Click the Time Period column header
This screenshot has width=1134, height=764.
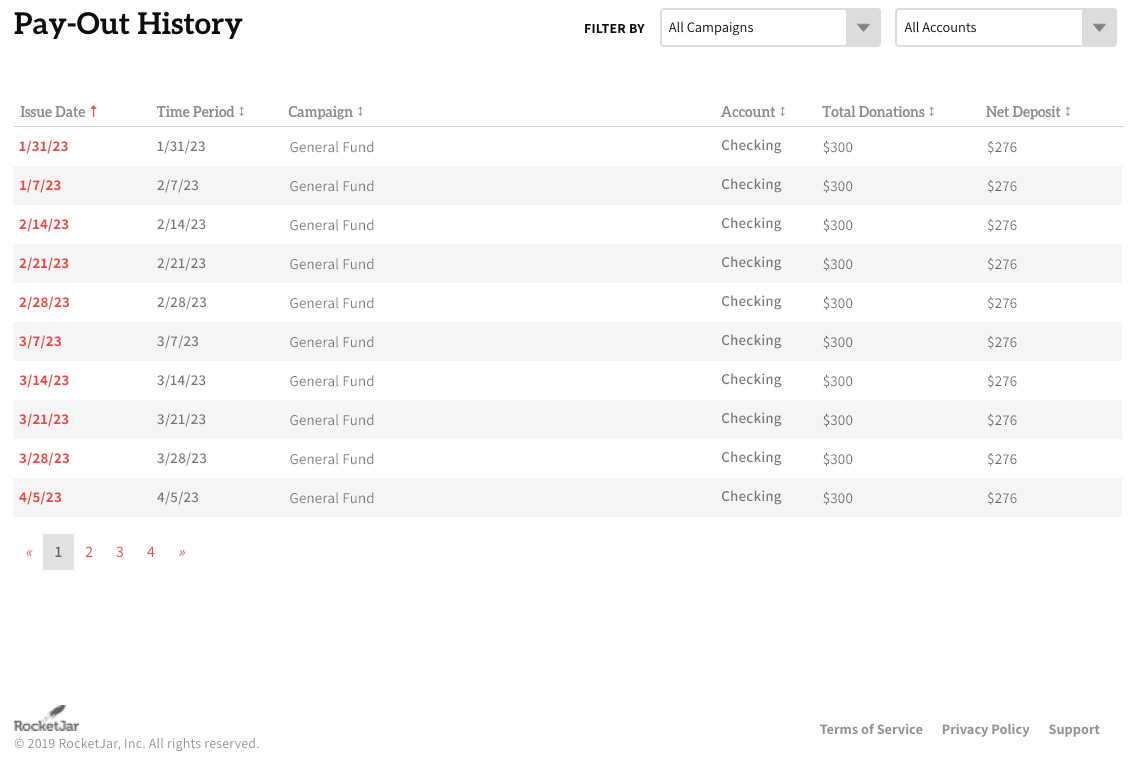tap(195, 111)
